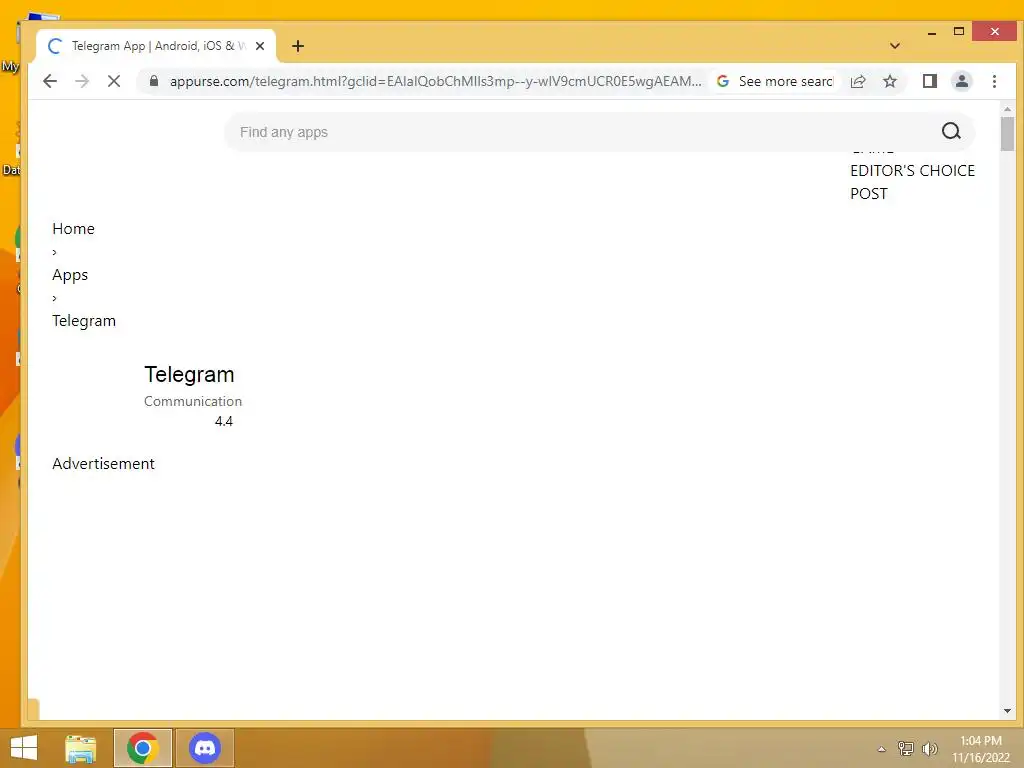
Task: Toggle Chrome side panel
Action: pyautogui.click(x=929, y=81)
